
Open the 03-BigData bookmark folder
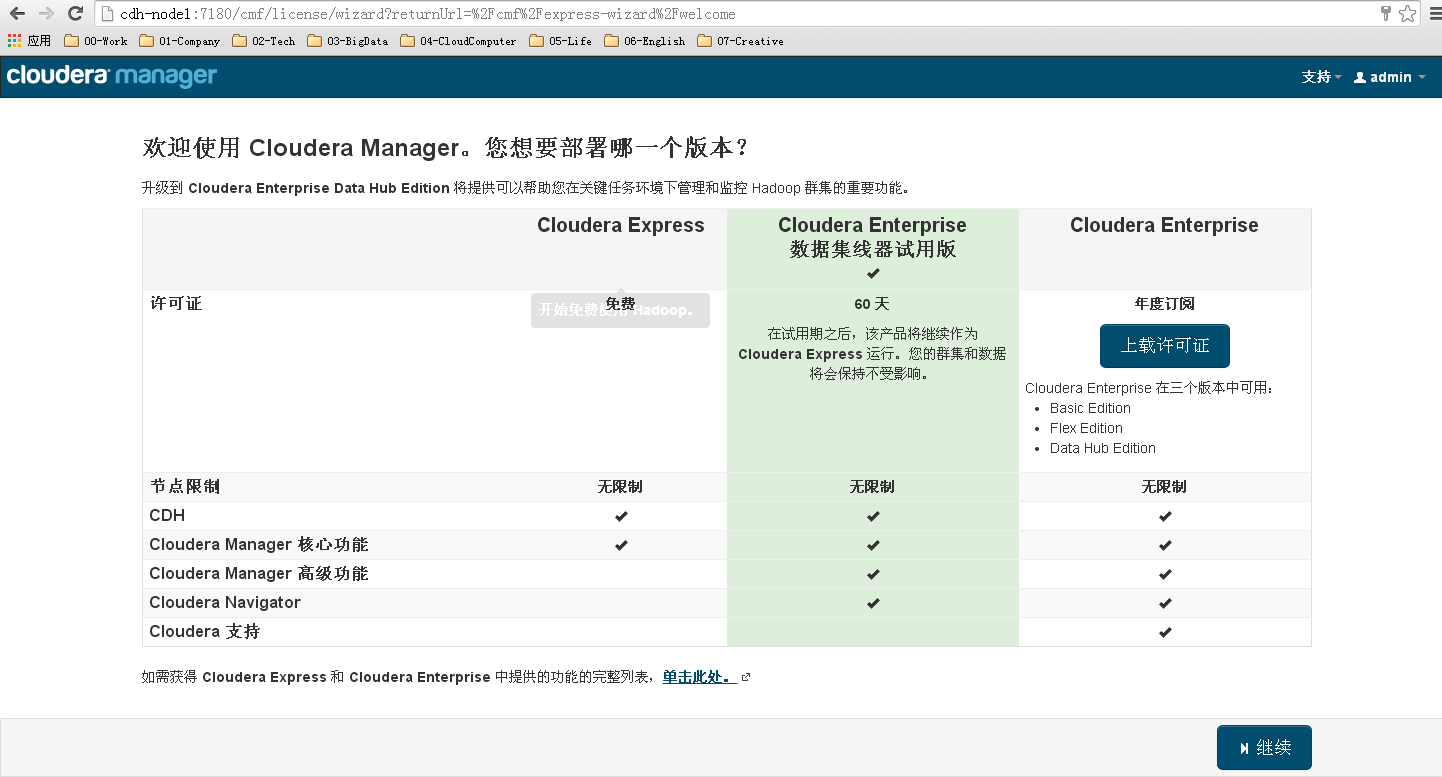click(348, 41)
